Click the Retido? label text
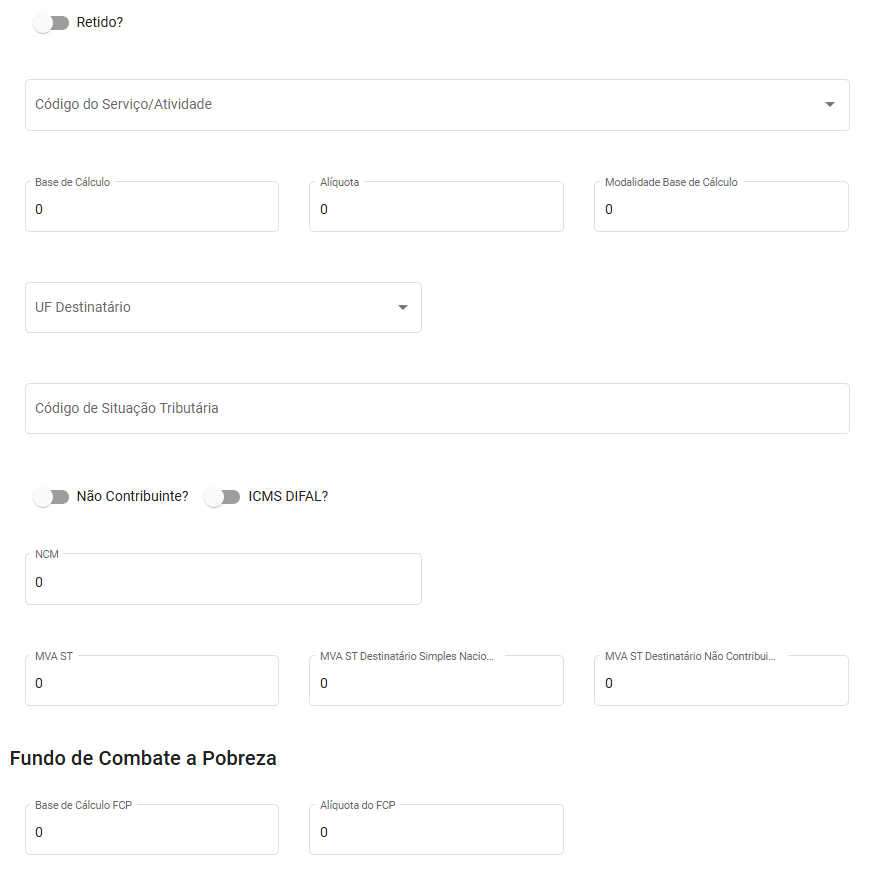This screenshot has width=880, height=883. [100, 22]
